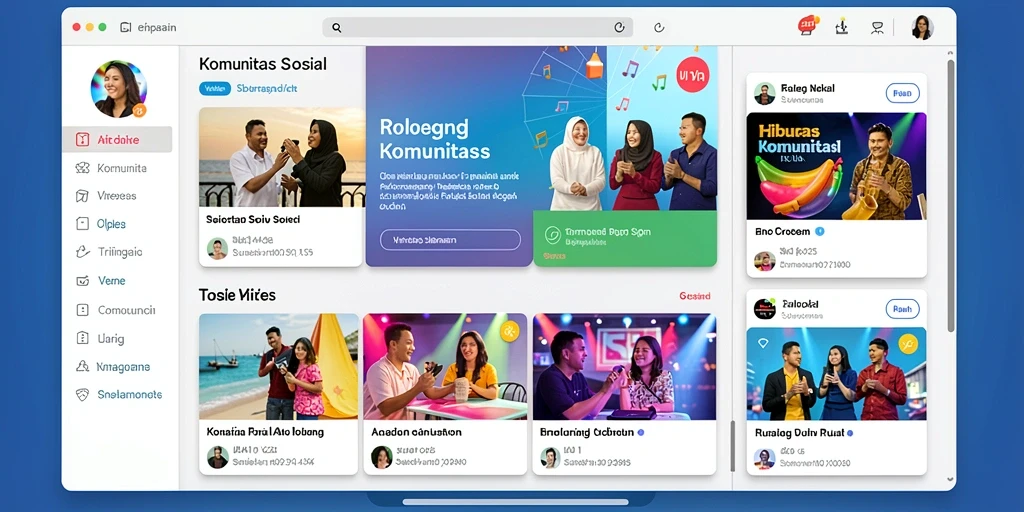This screenshot has height=512, width=1024.
Task: Click the right-hand vertical scrollbar
Action: tap(951, 196)
